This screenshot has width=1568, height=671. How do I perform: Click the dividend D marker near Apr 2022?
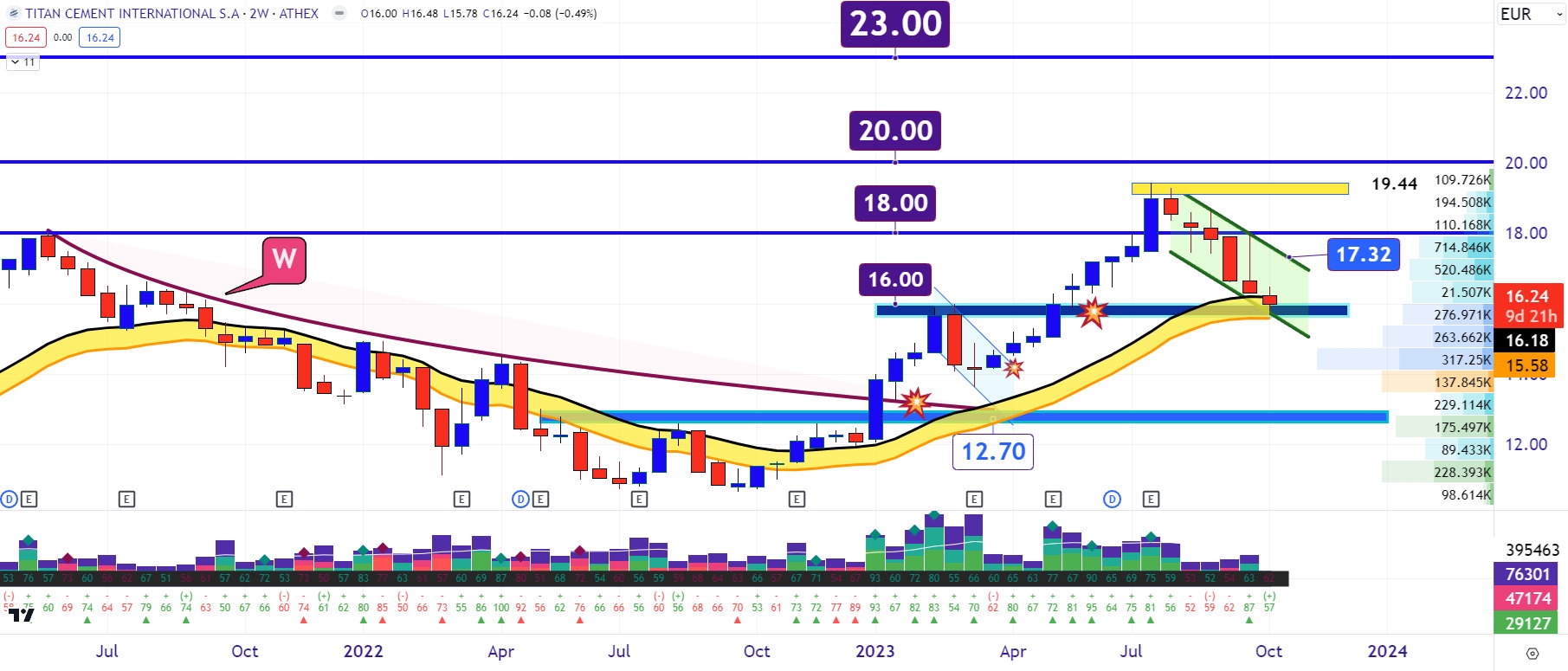coord(520,499)
